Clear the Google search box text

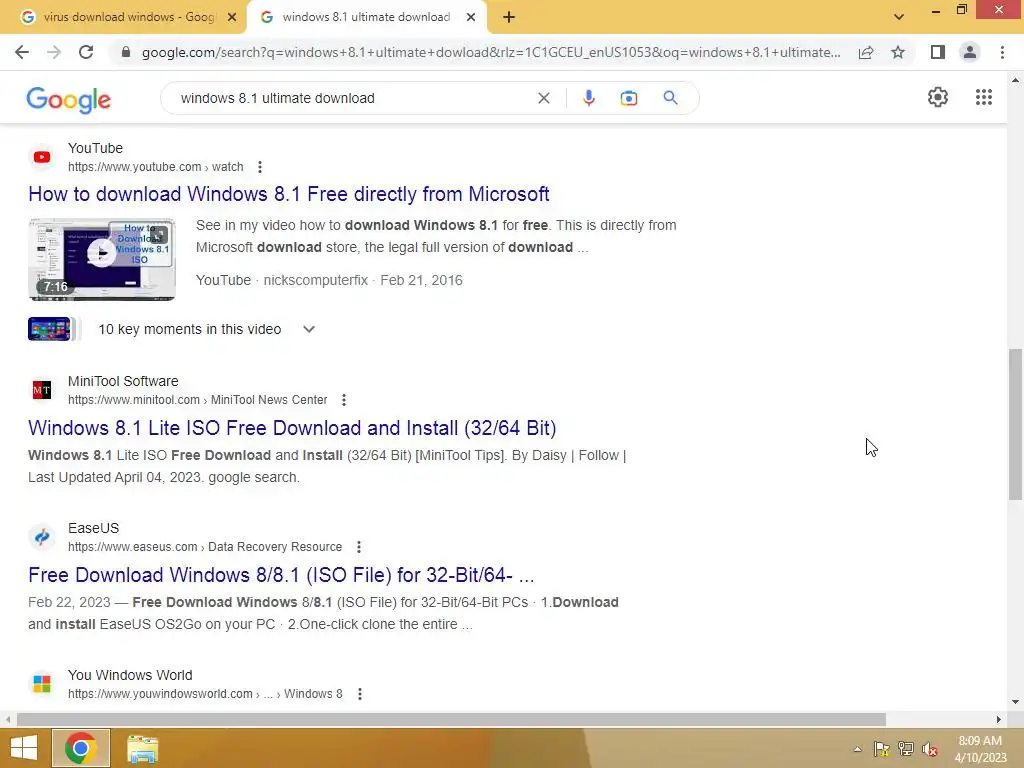tap(543, 98)
